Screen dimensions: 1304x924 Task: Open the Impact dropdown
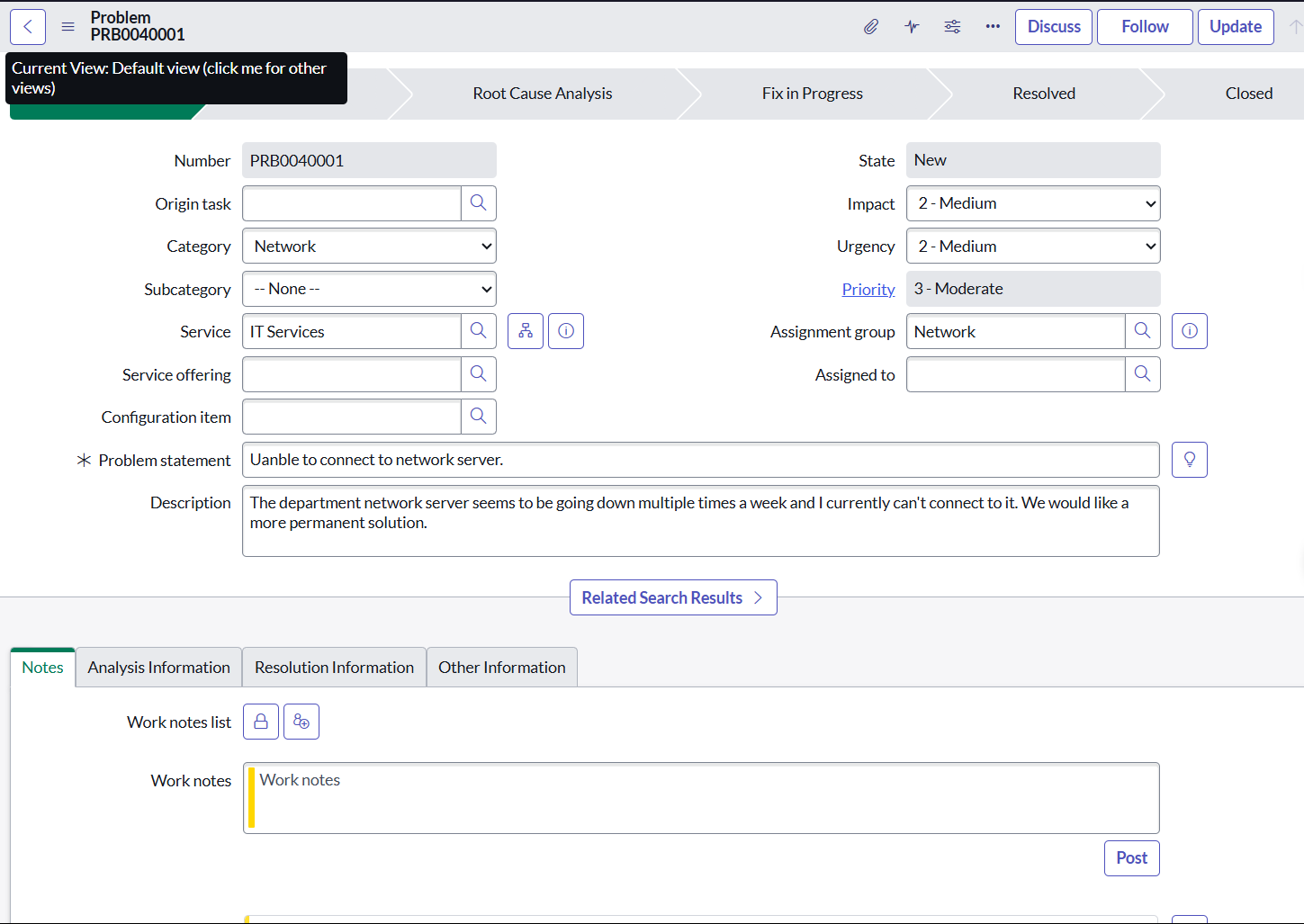coord(1033,203)
